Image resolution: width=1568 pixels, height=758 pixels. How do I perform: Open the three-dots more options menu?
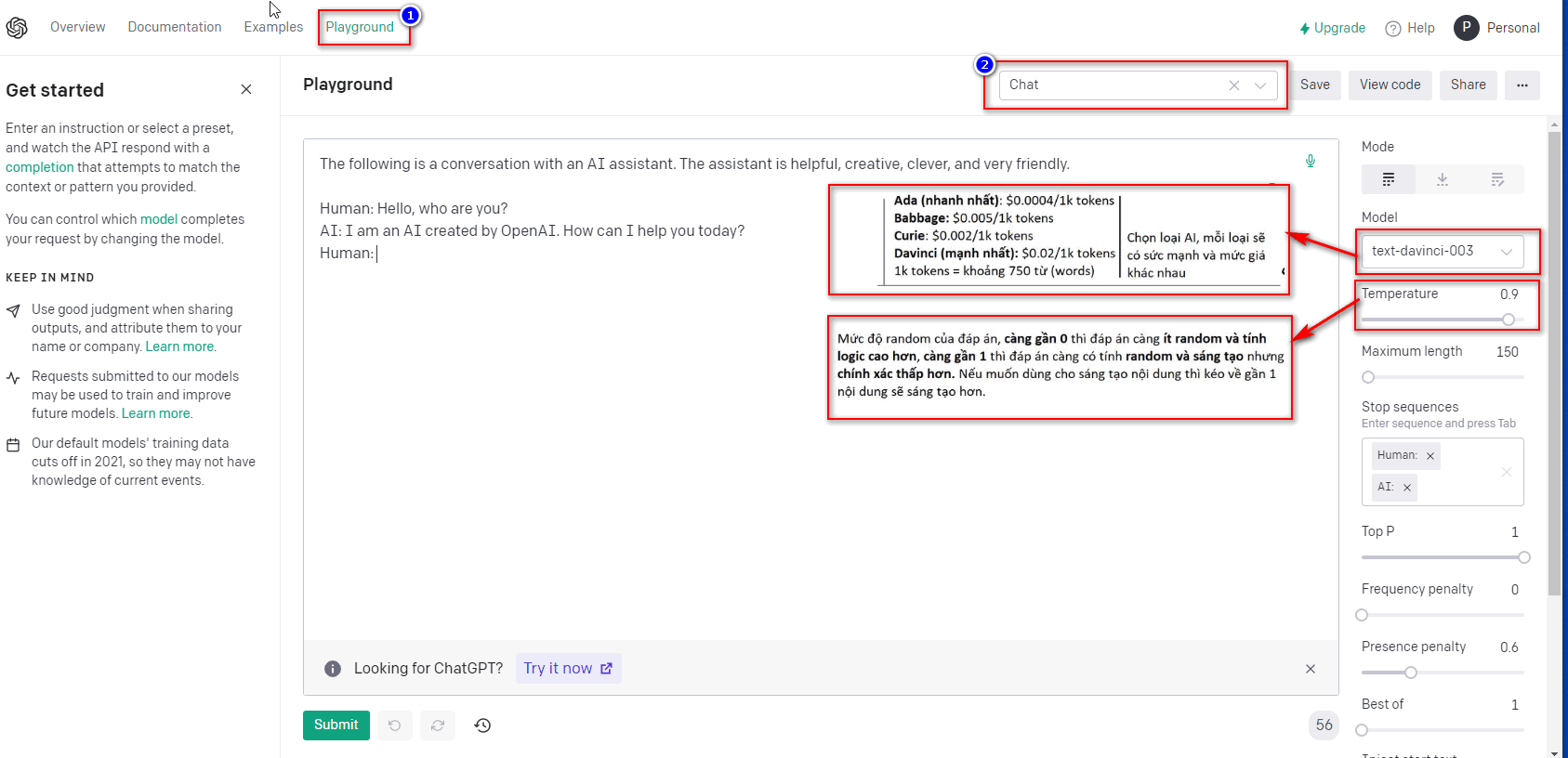(x=1522, y=85)
